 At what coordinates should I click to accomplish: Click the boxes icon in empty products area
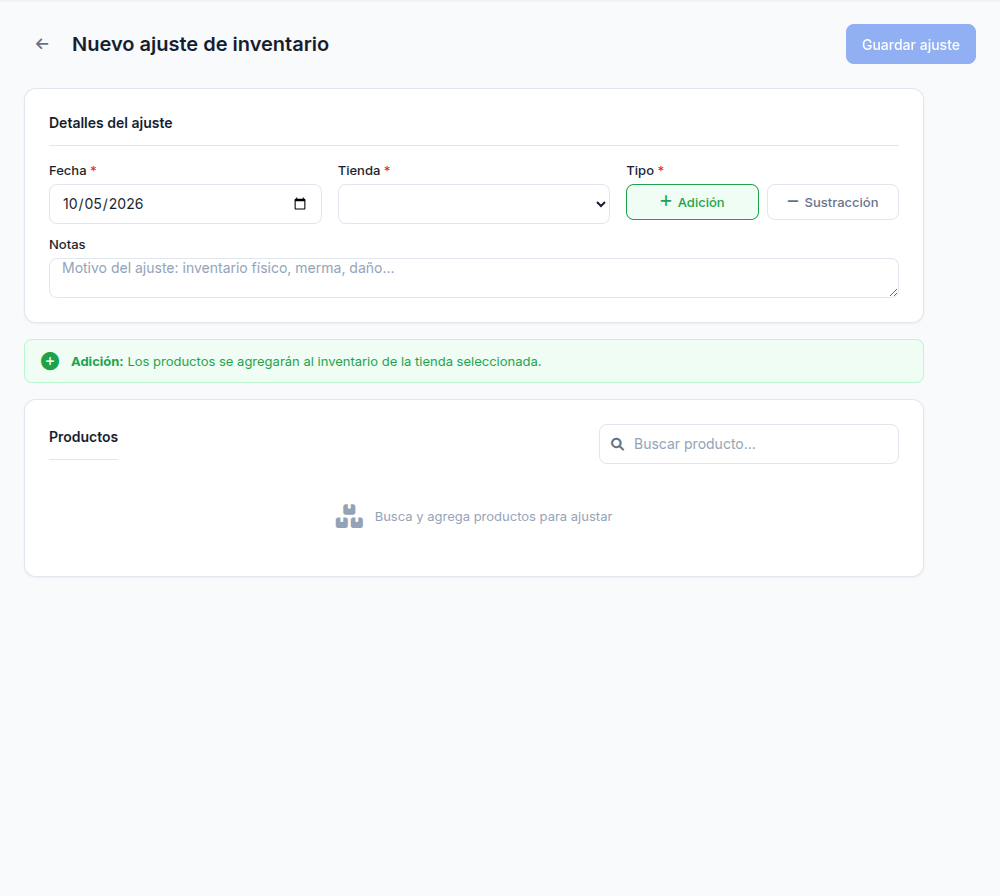click(x=349, y=517)
